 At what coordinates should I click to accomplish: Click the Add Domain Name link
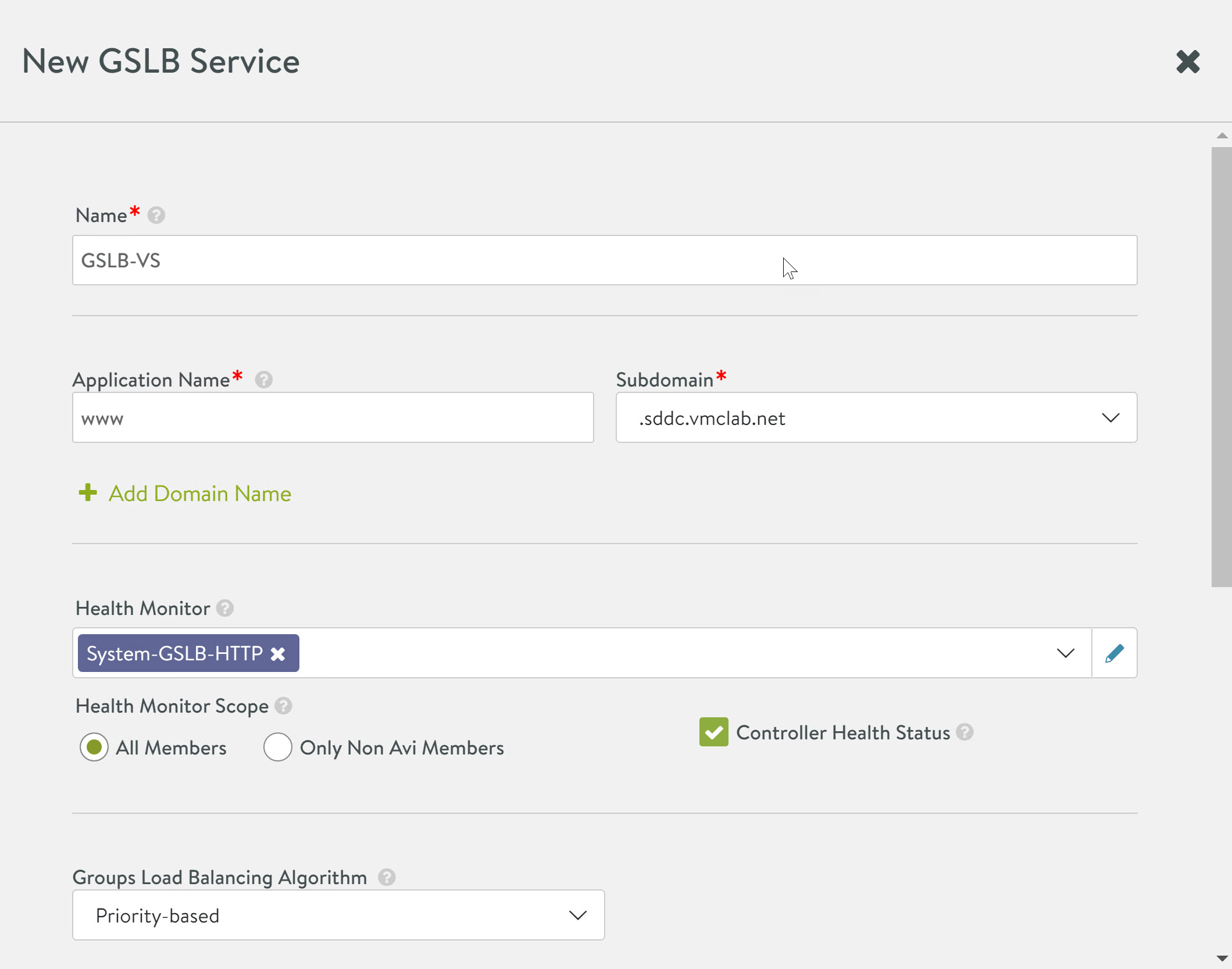[x=199, y=494]
